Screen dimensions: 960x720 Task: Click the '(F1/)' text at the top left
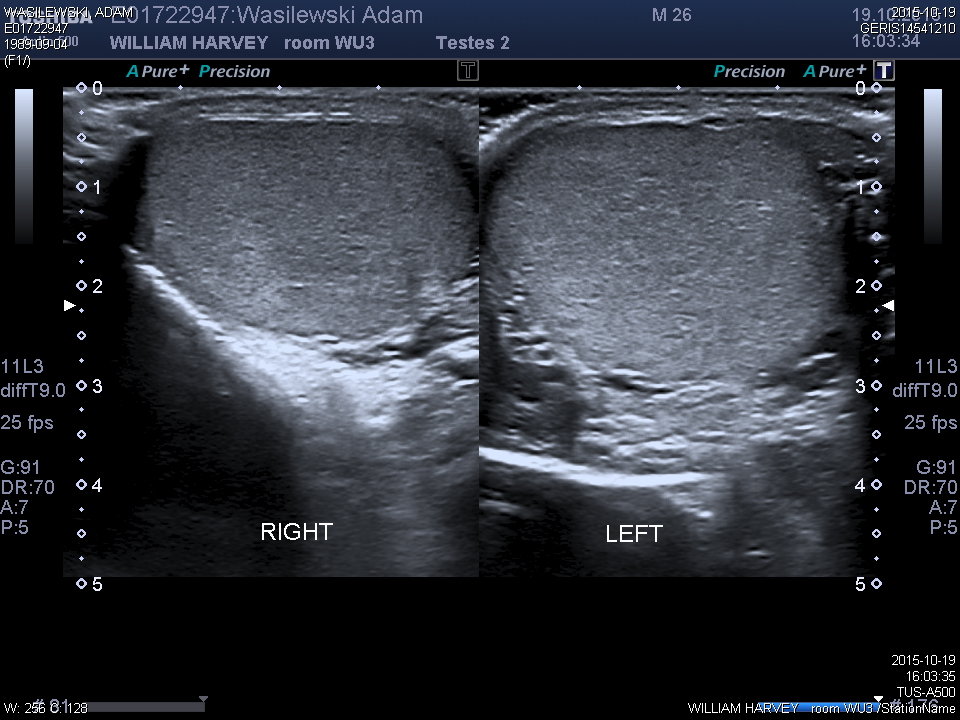17,61
